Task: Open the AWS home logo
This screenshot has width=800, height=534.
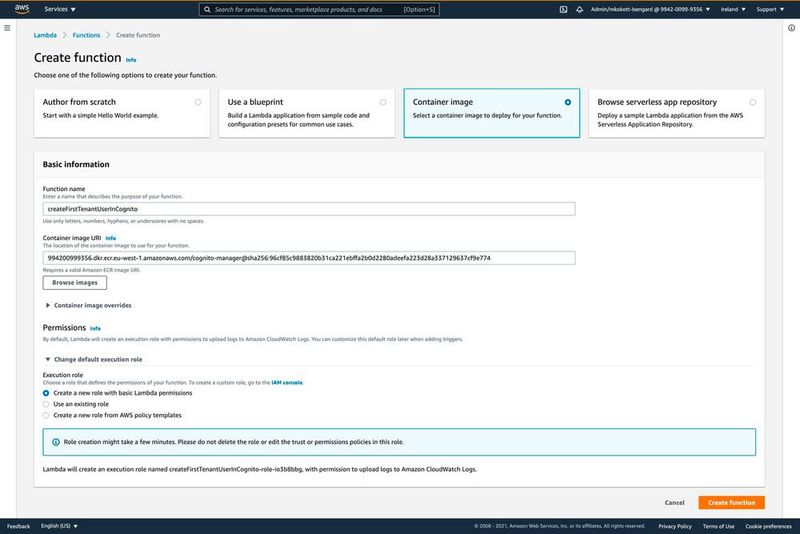Action: click(x=22, y=9)
